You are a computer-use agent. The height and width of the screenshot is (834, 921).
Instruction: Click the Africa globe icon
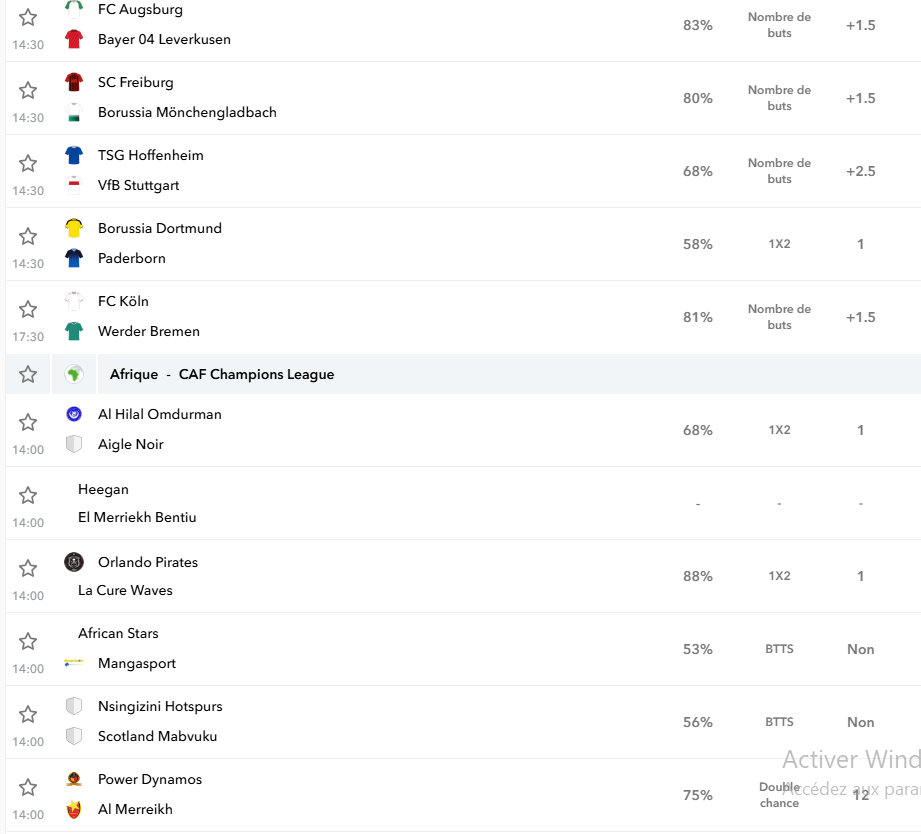coord(74,374)
